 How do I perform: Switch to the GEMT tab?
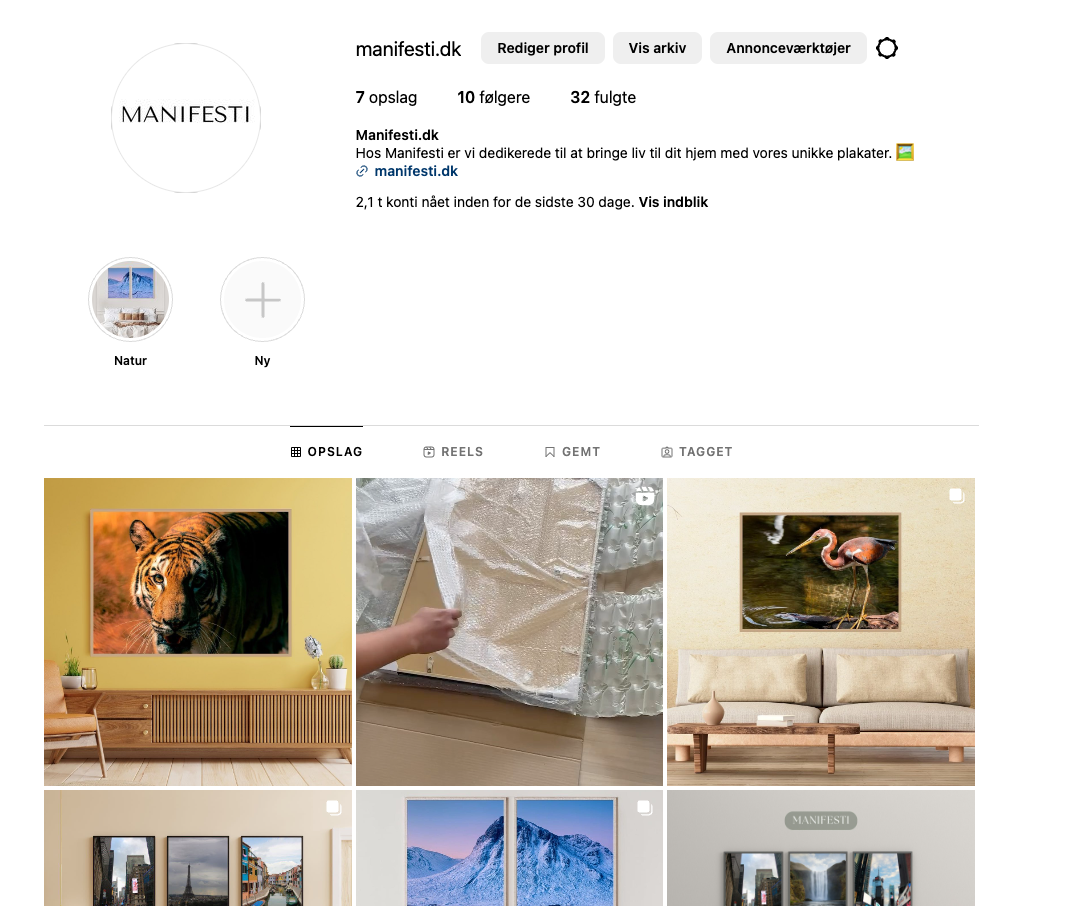[x=572, y=452]
